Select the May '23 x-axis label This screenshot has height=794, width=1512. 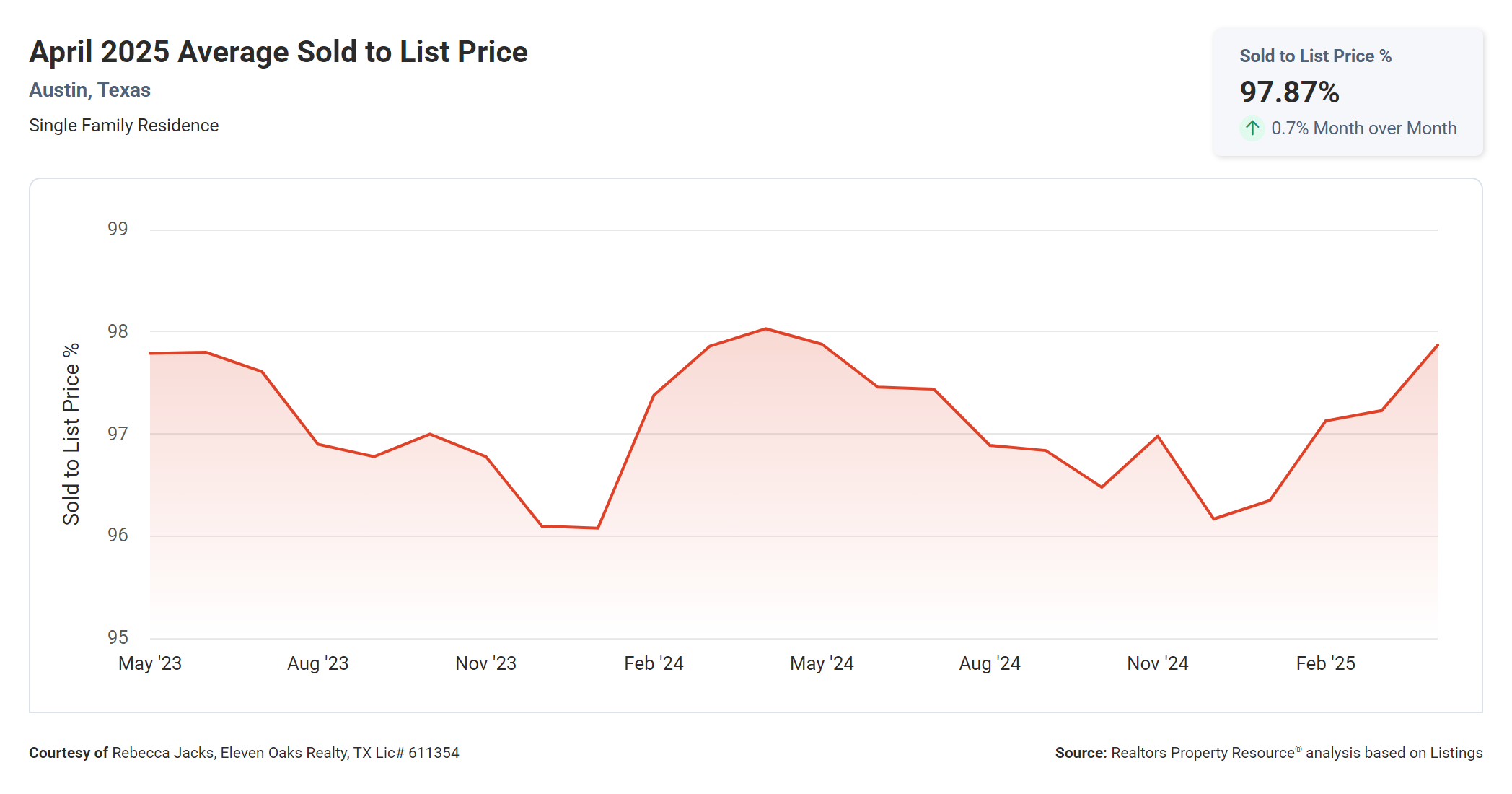pos(150,663)
